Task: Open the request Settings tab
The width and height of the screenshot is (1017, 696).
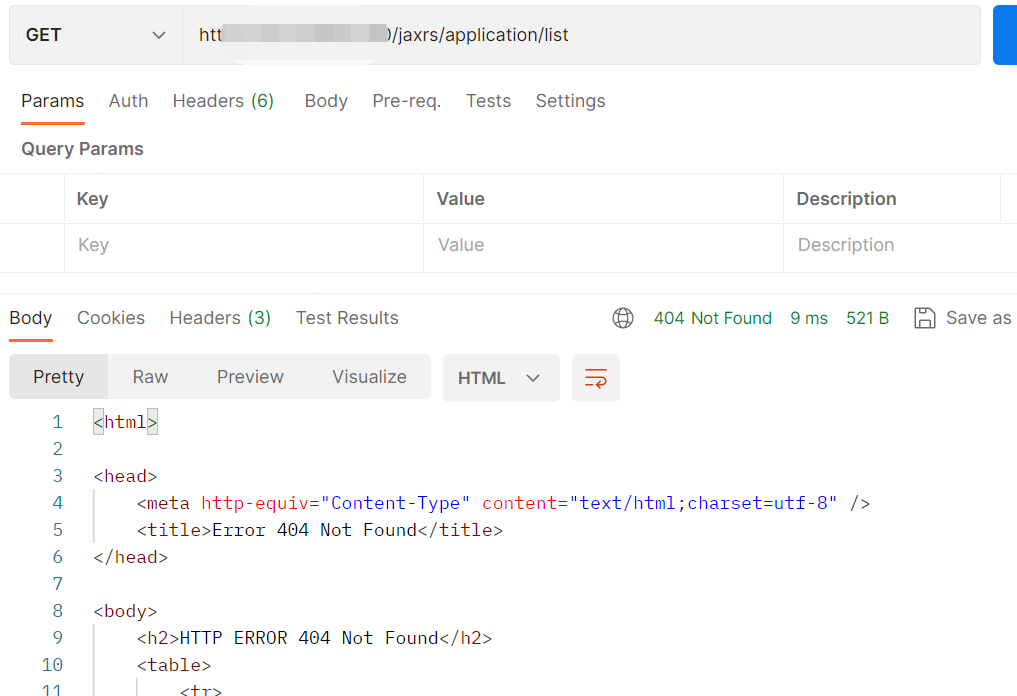Action: click(570, 101)
